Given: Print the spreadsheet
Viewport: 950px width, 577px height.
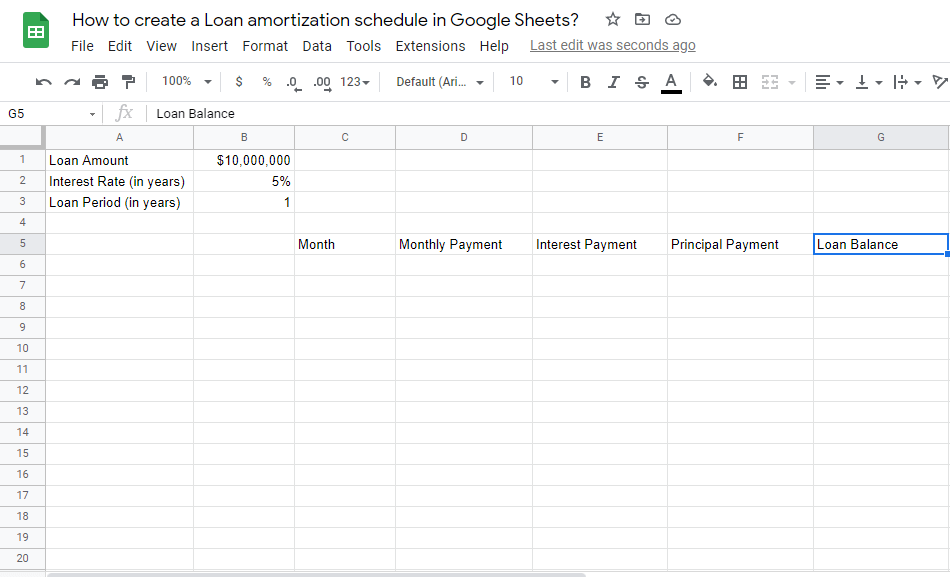Looking at the screenshot, I should [100, 82].
